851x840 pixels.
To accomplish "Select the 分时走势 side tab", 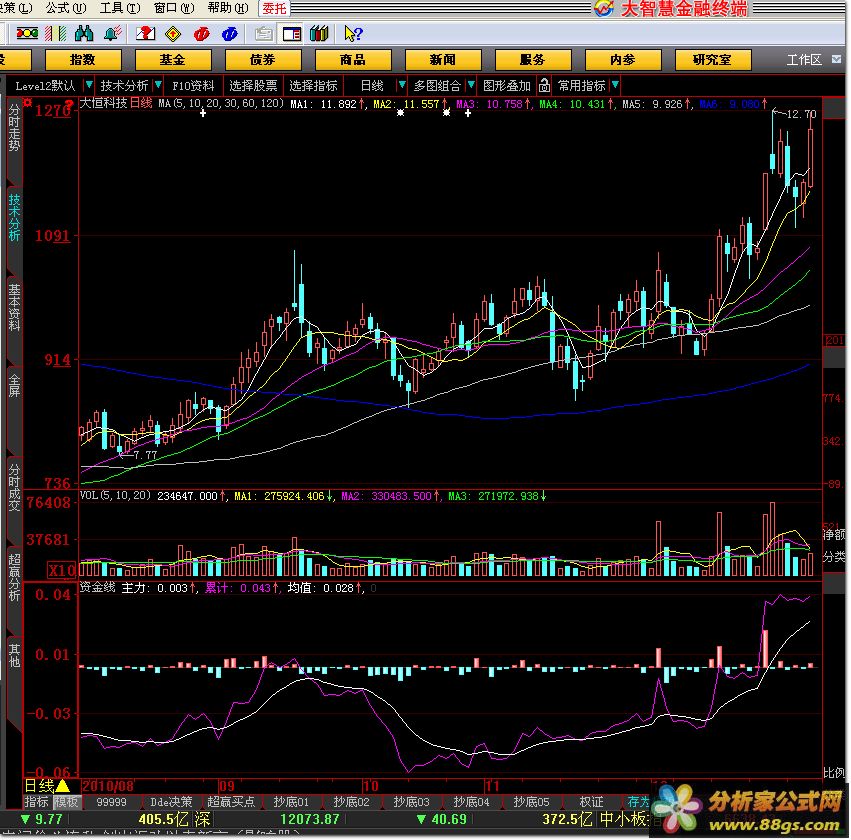I will point(15,129).
